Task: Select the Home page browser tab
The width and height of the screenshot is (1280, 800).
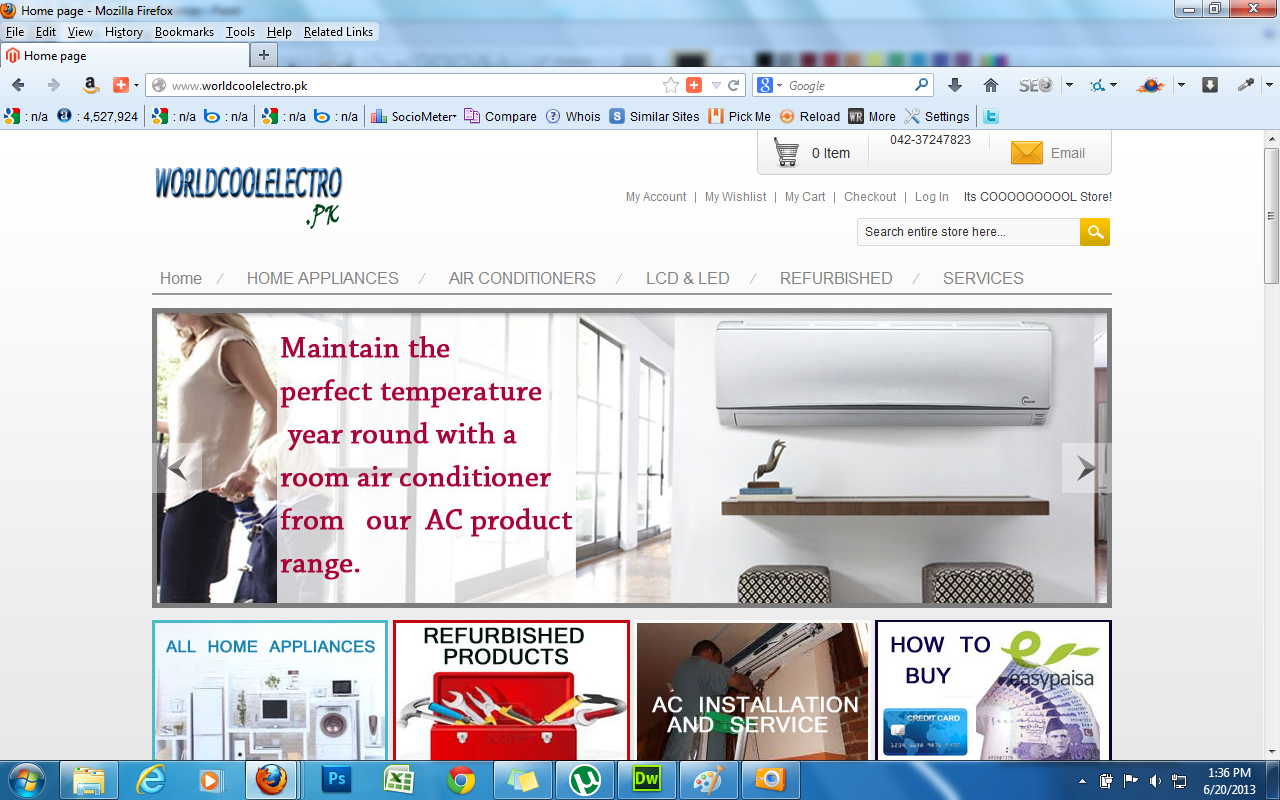Action: (x=124, y=55)
